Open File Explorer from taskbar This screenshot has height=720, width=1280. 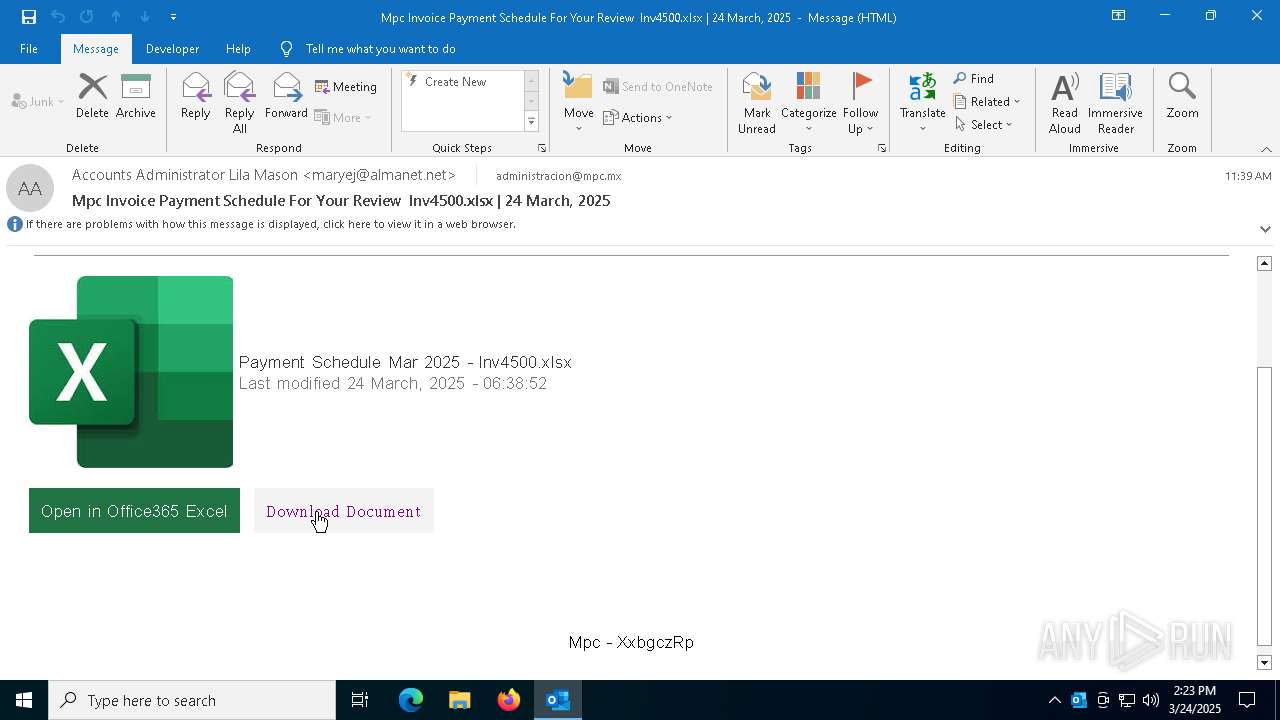pyautogui.click(x=460, y=700)
